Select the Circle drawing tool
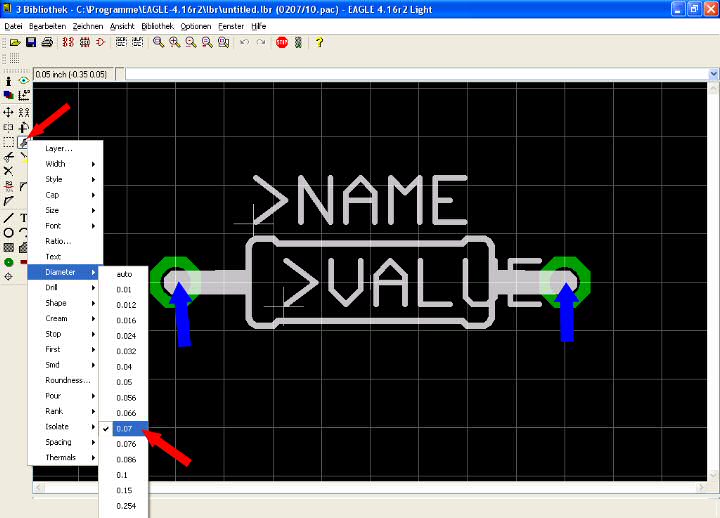The height and width of the screenshot is (518, 720). coord(9,232)
